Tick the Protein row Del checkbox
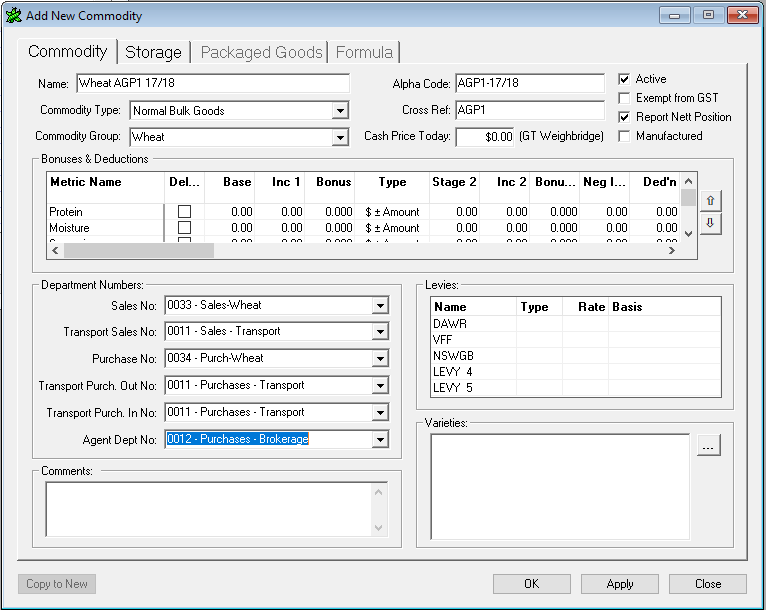This screenshot has width=766, height=610. (x=184, y=212)
